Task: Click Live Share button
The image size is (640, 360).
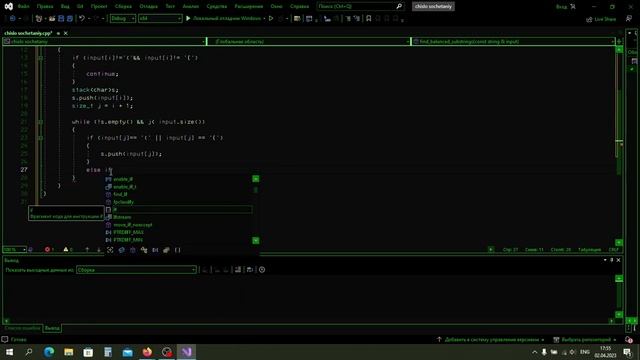Action: click(x=601, y=19)
